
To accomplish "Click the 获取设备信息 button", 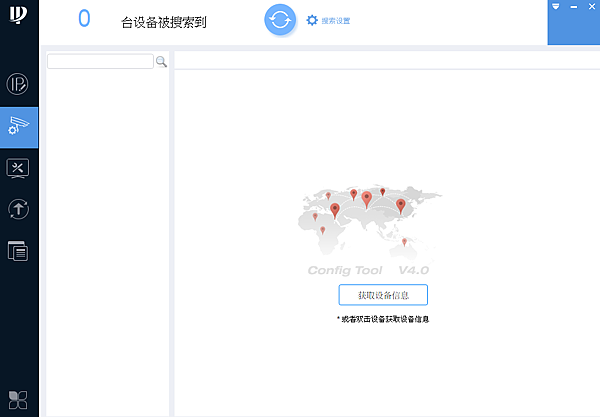I will pos(383,295).
